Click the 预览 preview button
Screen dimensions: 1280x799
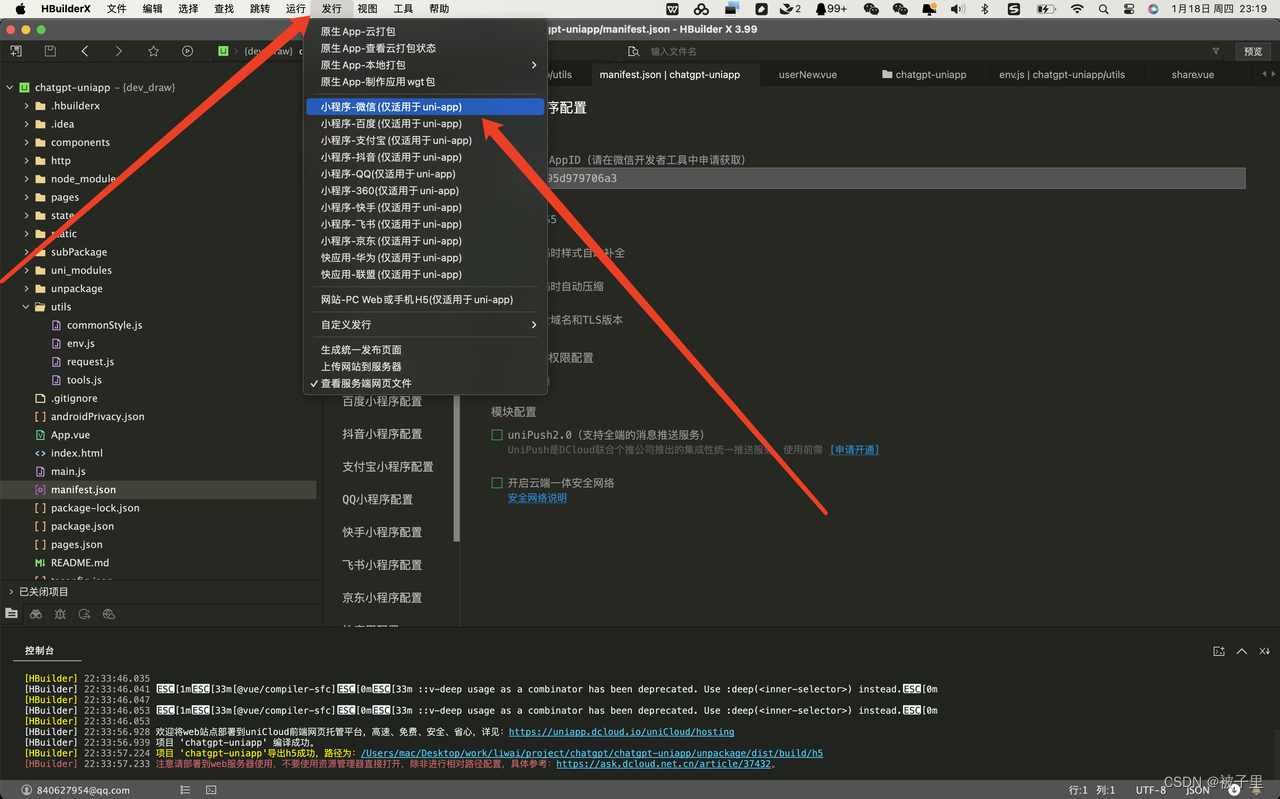click(x=1253, y=51)
